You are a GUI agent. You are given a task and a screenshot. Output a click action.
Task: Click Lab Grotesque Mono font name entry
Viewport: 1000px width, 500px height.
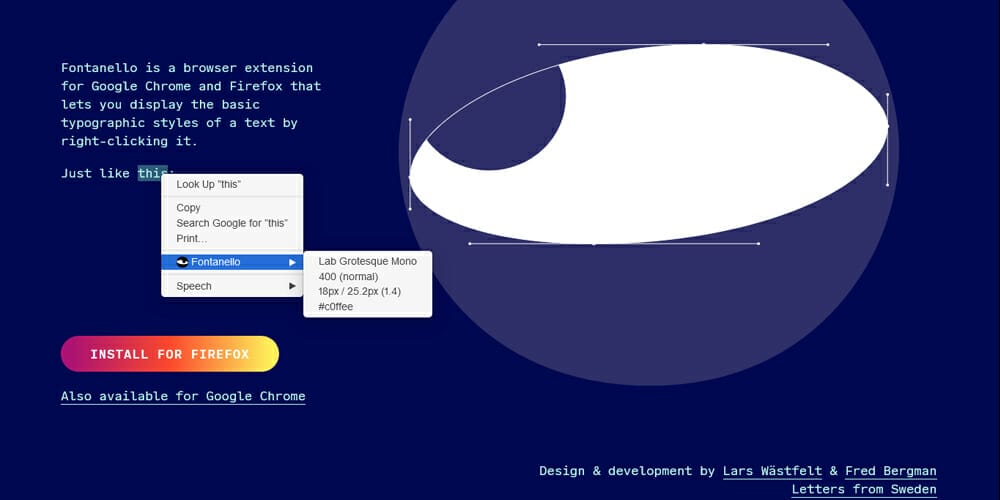pos(367,261)
